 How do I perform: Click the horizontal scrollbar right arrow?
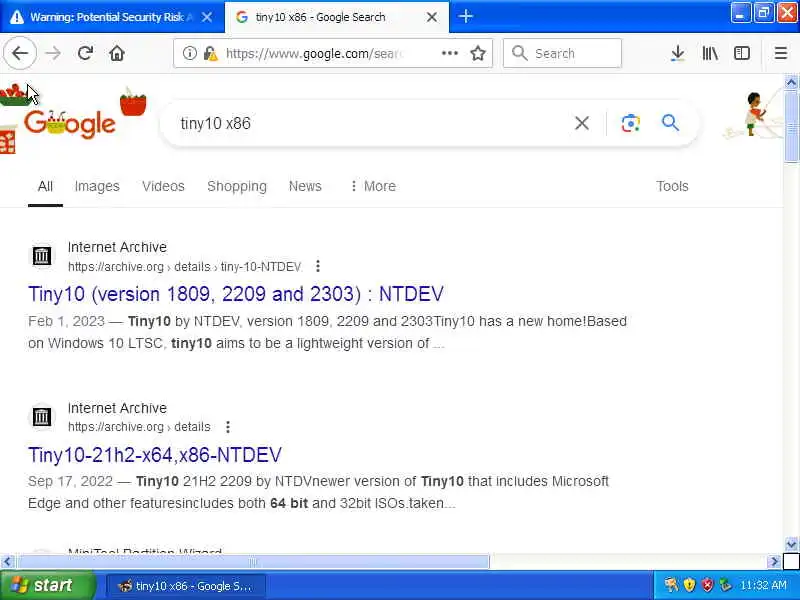point(774,562)
